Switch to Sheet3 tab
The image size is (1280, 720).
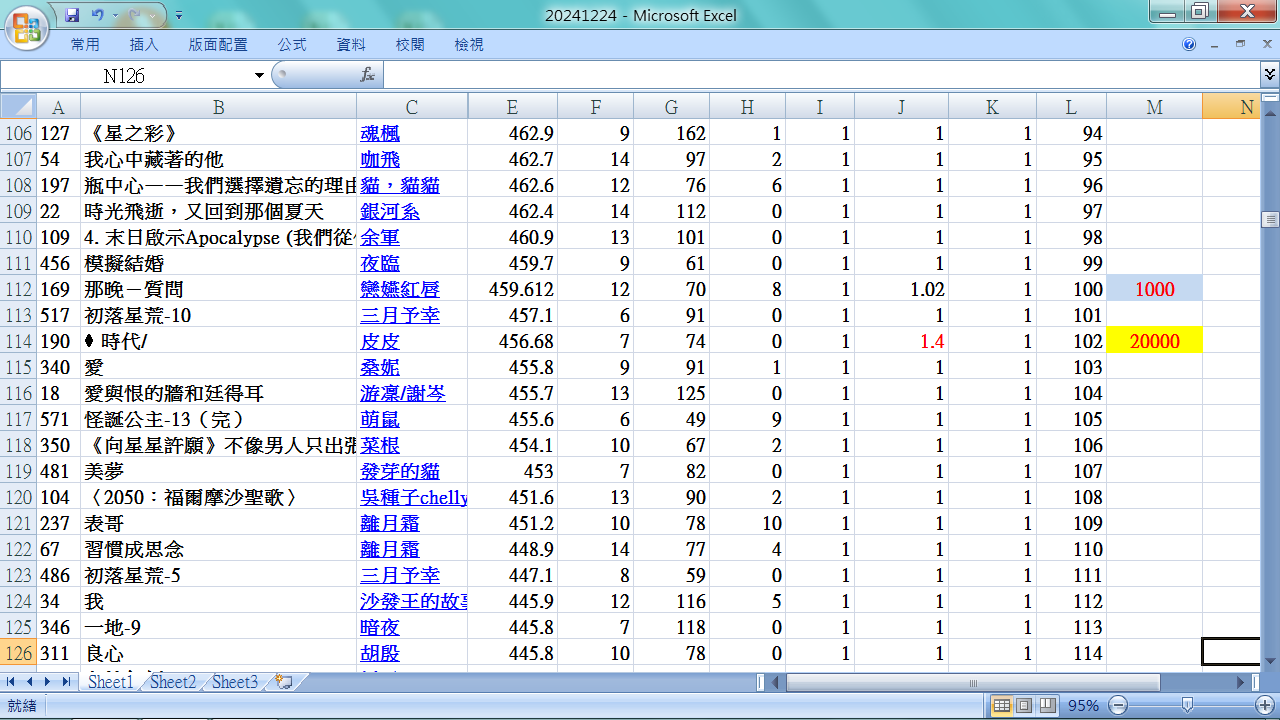(x=234, y=682)
